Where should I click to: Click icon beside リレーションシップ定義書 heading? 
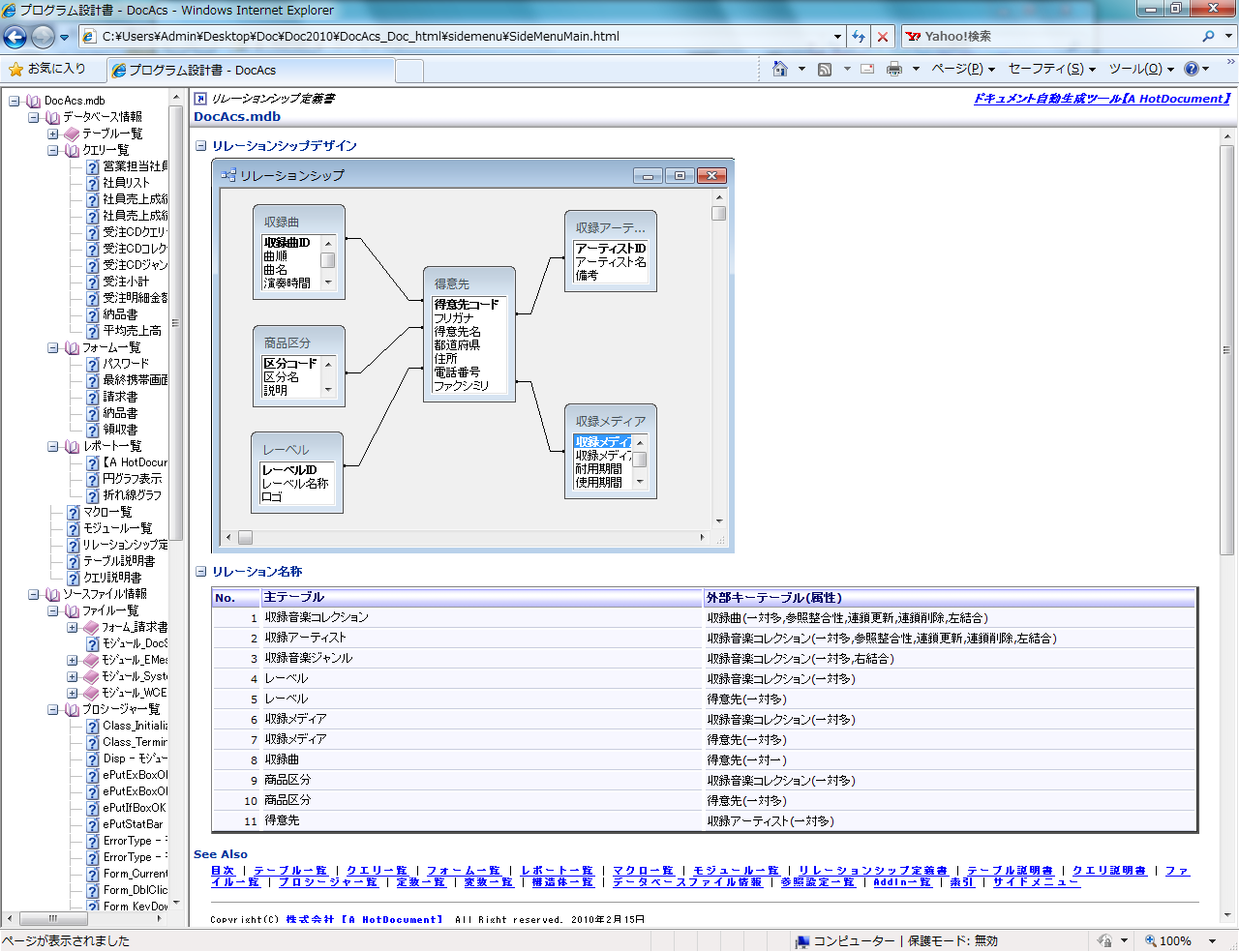pos(200,99)
